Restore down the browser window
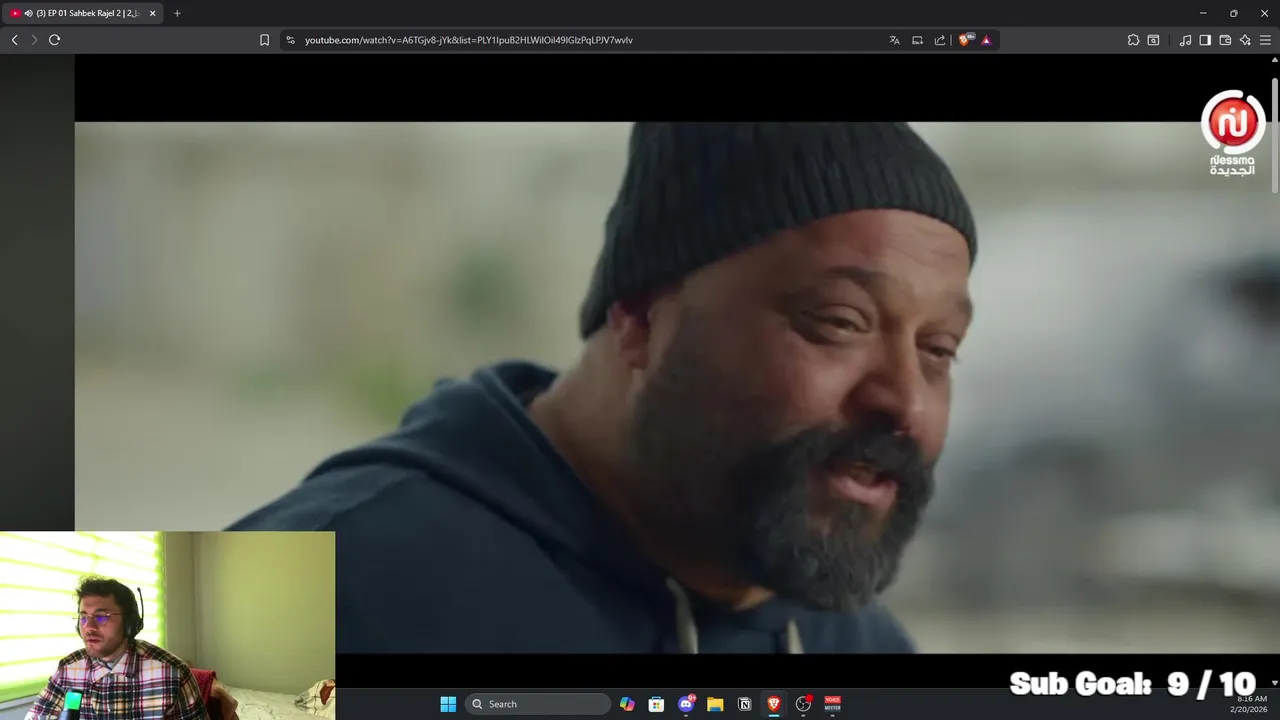The width and height of the screenshot is (1280, 720). [x=1233, y=13]
